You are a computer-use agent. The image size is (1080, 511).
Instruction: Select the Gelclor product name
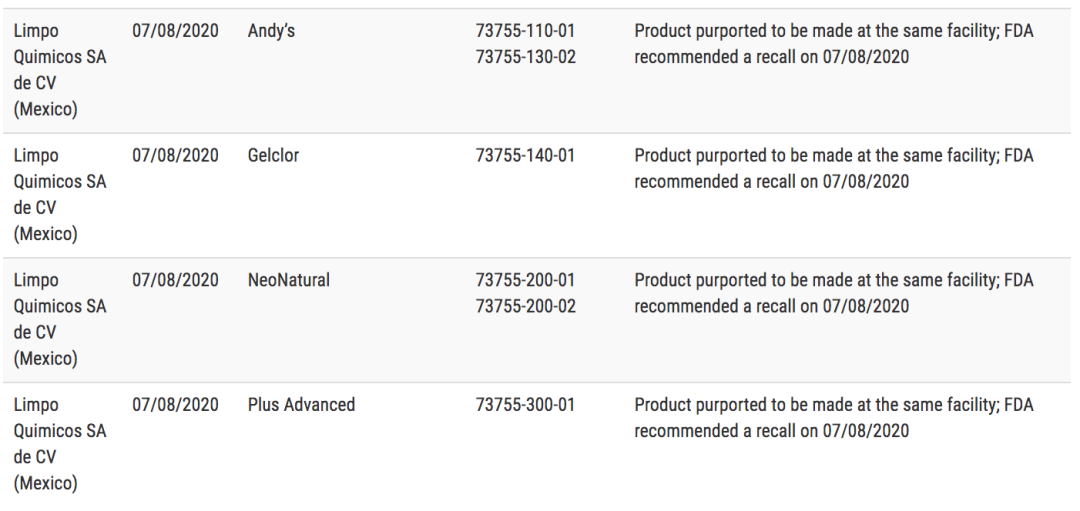273,156
